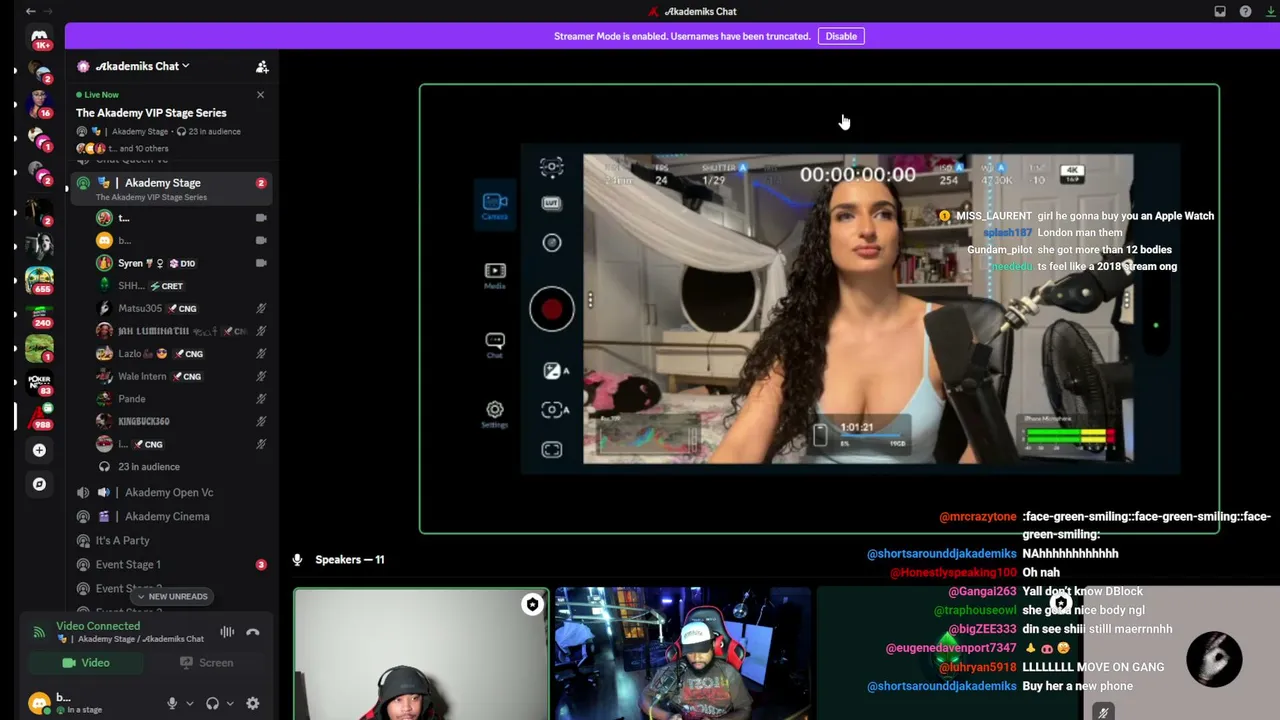Open the inbox icon in title bar

(x=1220, y=11)
